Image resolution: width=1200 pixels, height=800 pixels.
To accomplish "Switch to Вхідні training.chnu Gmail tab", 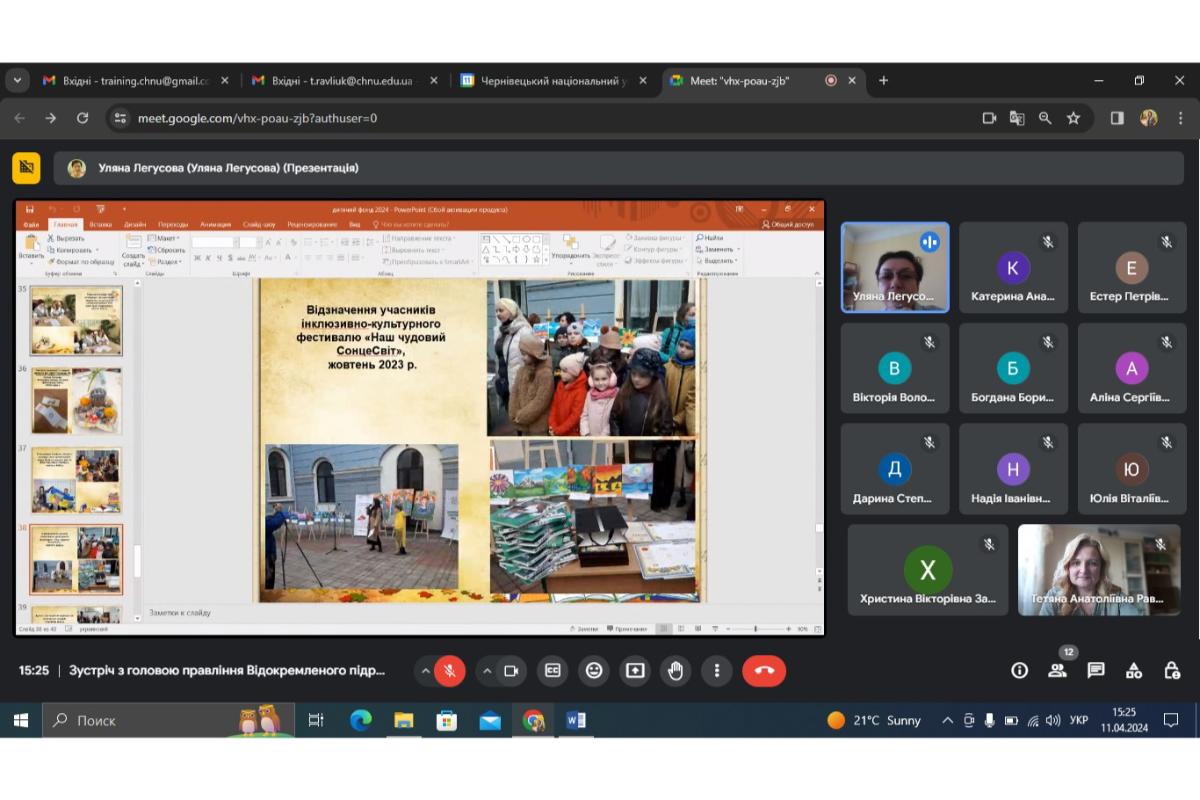I will 135,81.
